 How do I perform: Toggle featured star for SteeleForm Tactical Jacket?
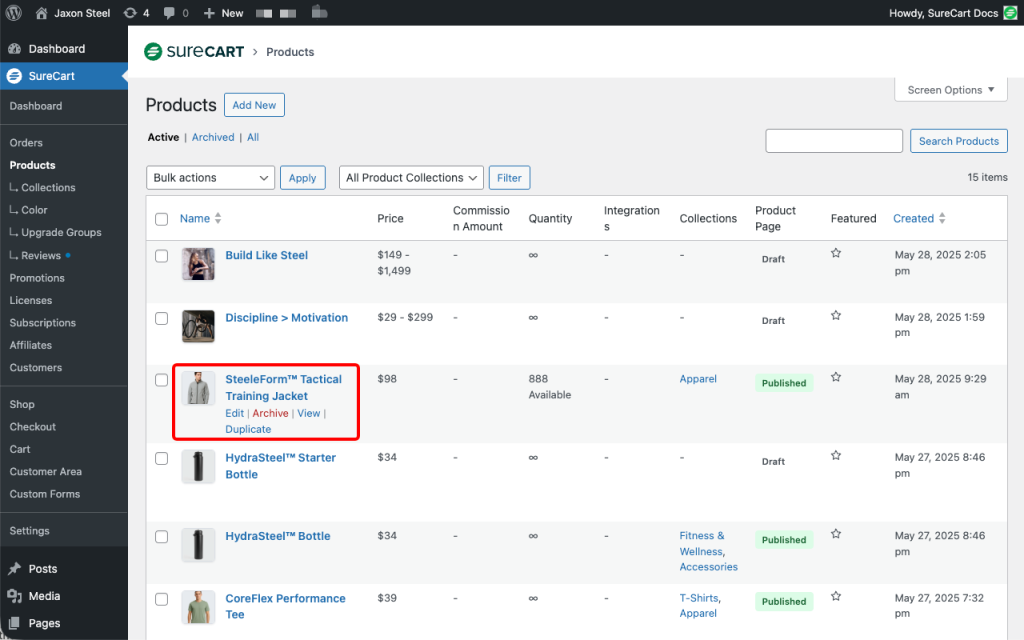pos(836,378)
